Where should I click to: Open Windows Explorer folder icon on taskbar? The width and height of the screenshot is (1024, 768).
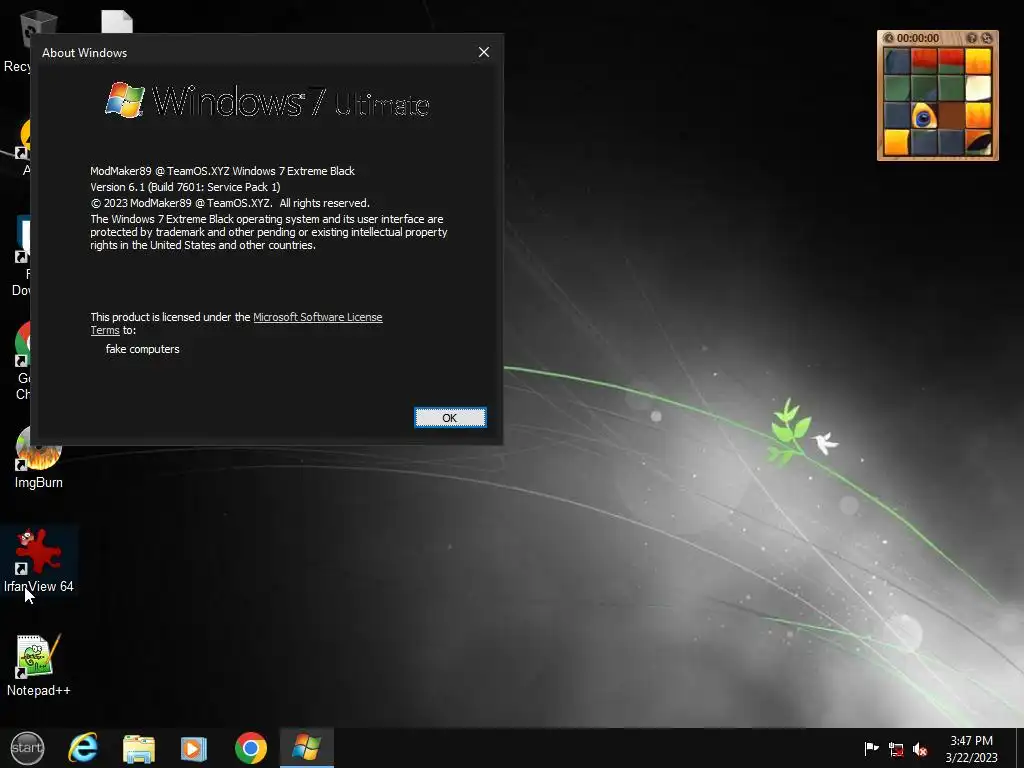[x=138, y=748]
